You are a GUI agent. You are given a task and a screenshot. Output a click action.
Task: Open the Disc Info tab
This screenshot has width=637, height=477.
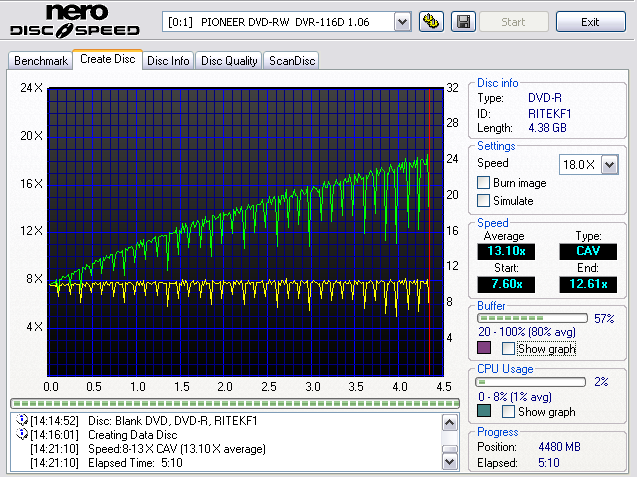click(x=168, y=61)
